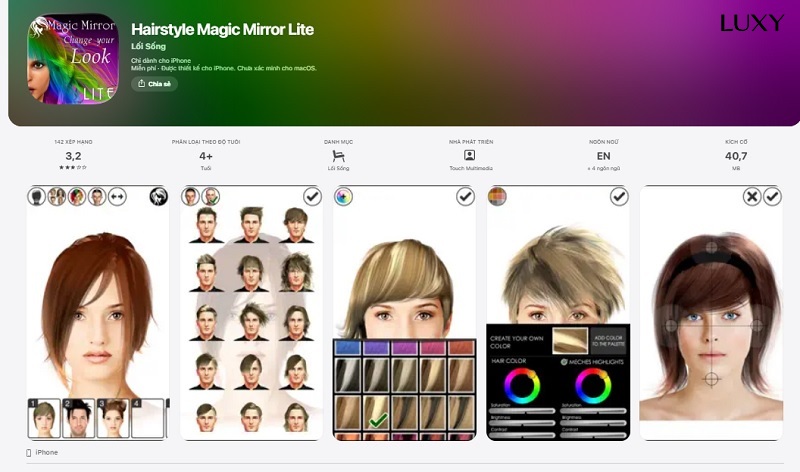The image size is (800, 472).
Task: Click the chin crosshair marker on the face
Action: pos(711,379)
